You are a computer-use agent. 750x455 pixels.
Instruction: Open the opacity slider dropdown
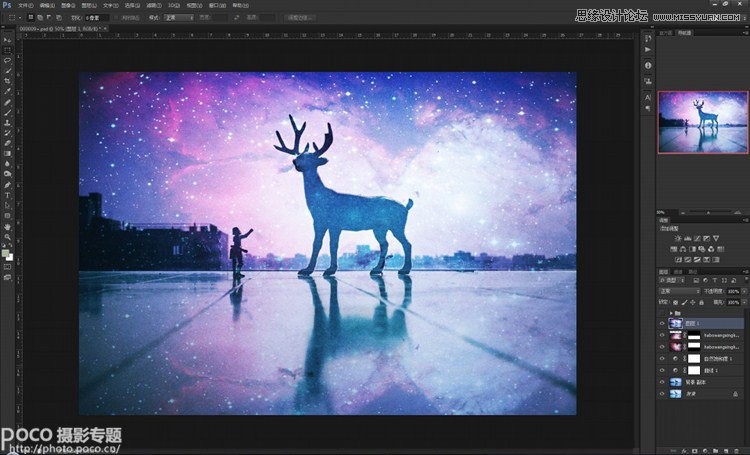click(743, 291)
